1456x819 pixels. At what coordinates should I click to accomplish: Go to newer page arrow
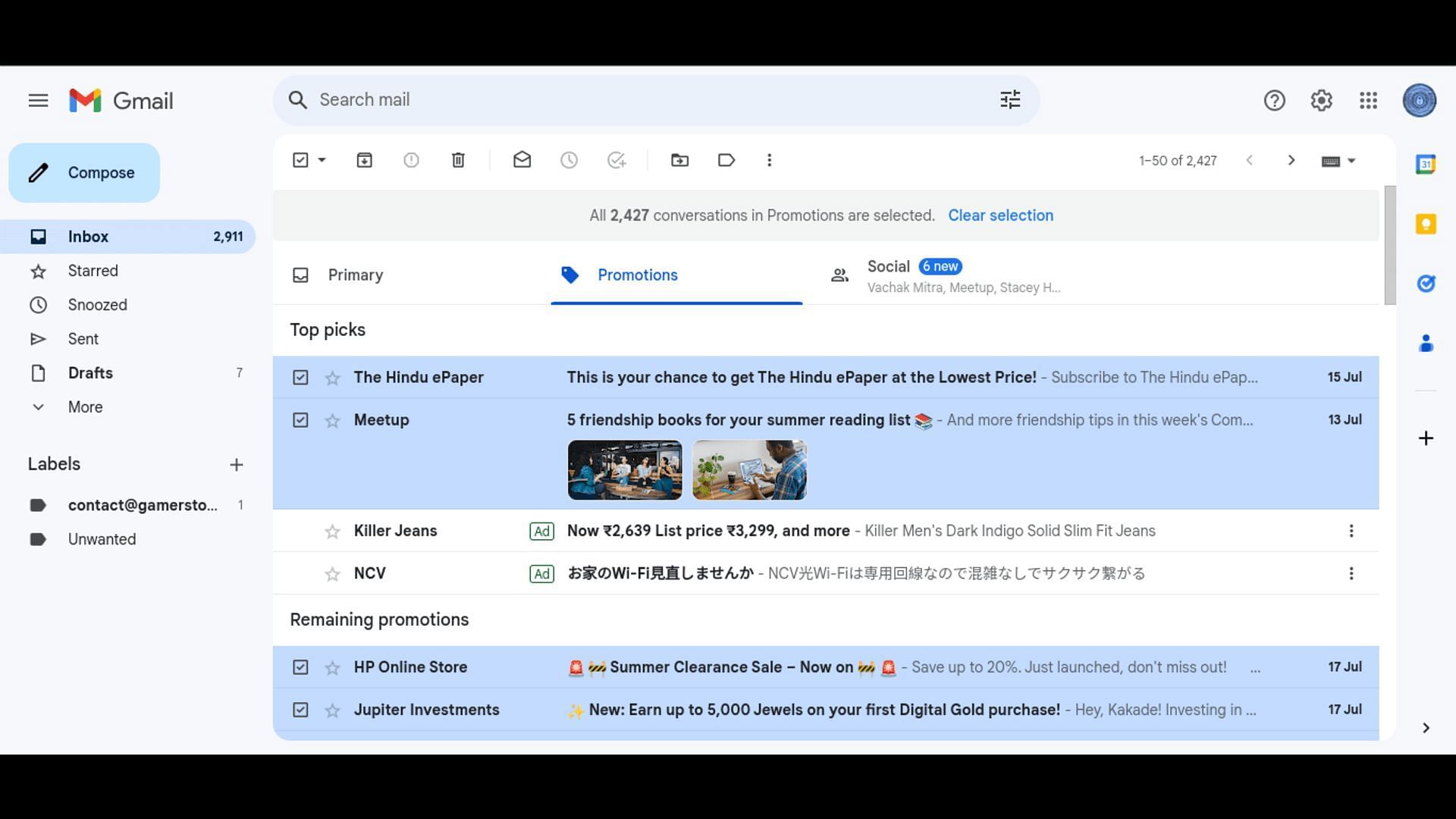pyautogui.click(x=1249, y=160)
